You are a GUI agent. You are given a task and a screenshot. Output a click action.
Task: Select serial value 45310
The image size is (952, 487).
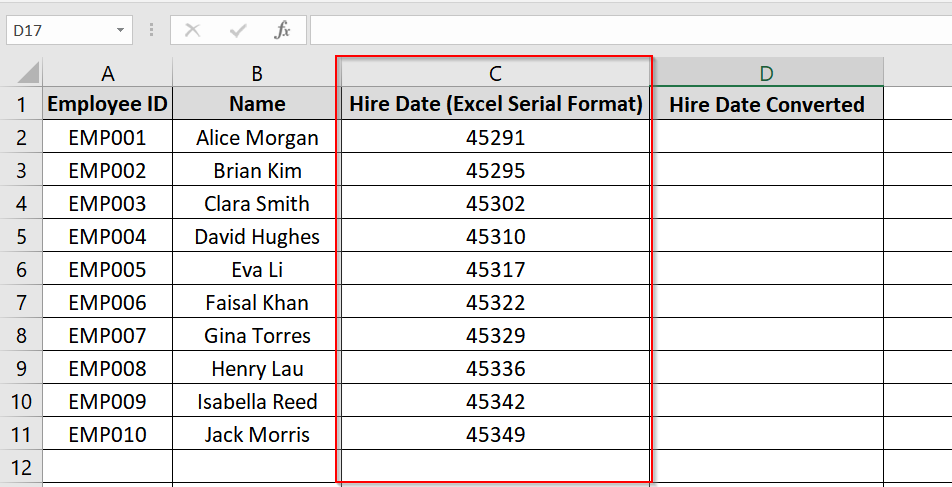495,236
